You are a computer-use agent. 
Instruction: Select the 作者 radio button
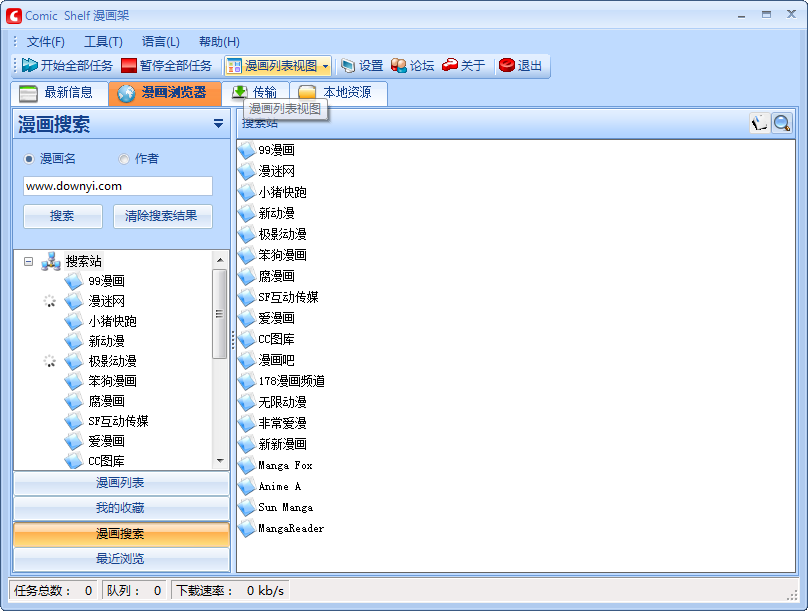(124, 159)
